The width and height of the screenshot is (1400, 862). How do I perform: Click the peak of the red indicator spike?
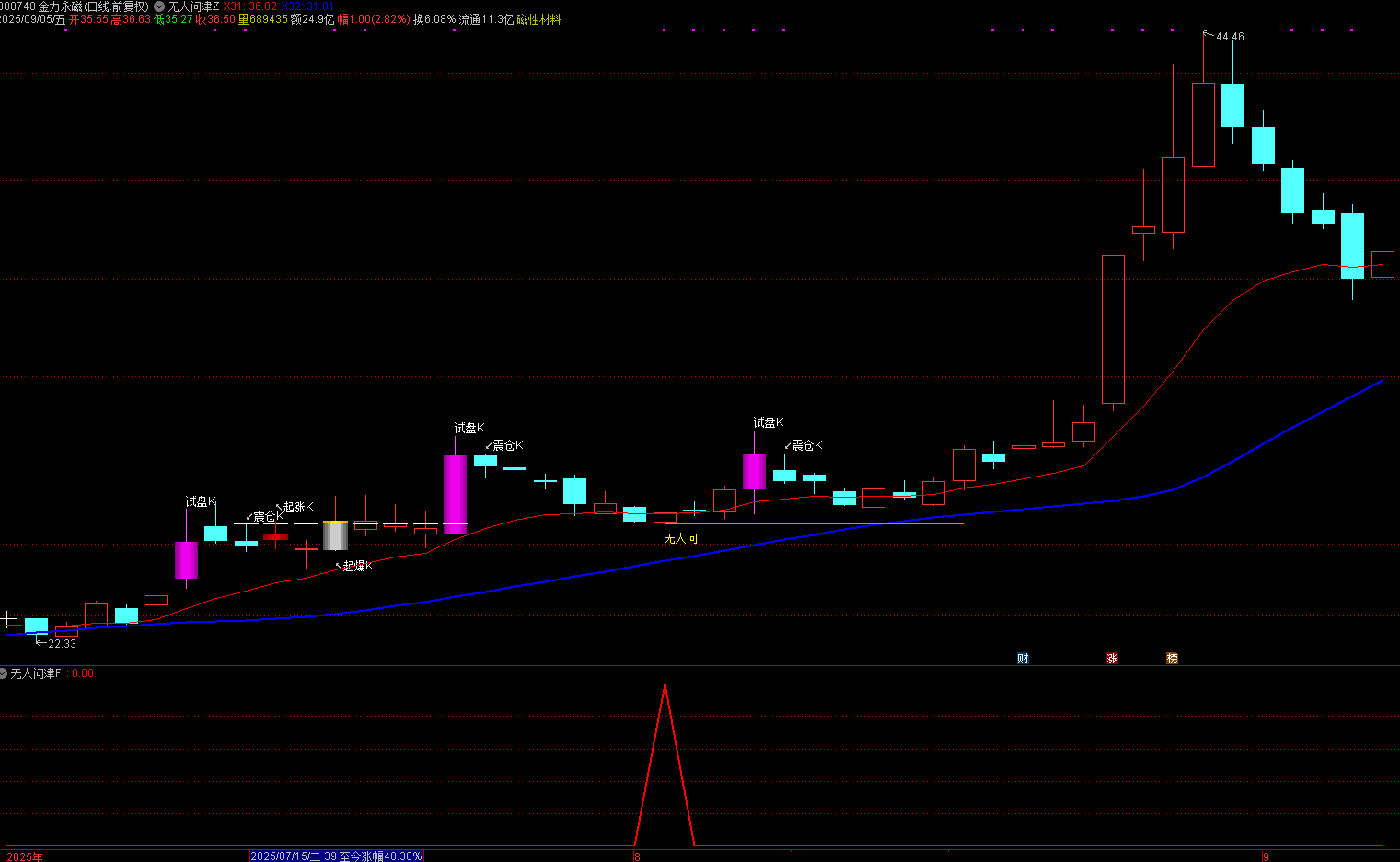[x=665, y=685]
